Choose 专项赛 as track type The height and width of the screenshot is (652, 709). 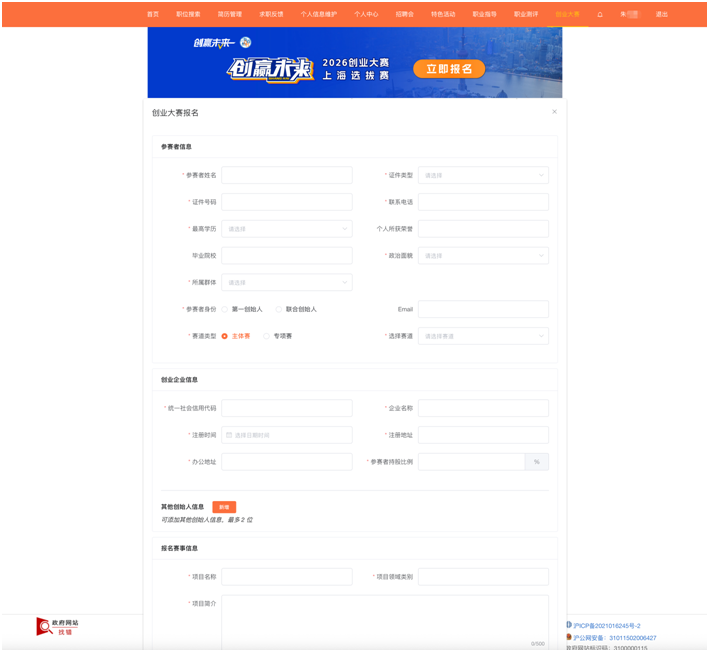(x=267, y=336)
